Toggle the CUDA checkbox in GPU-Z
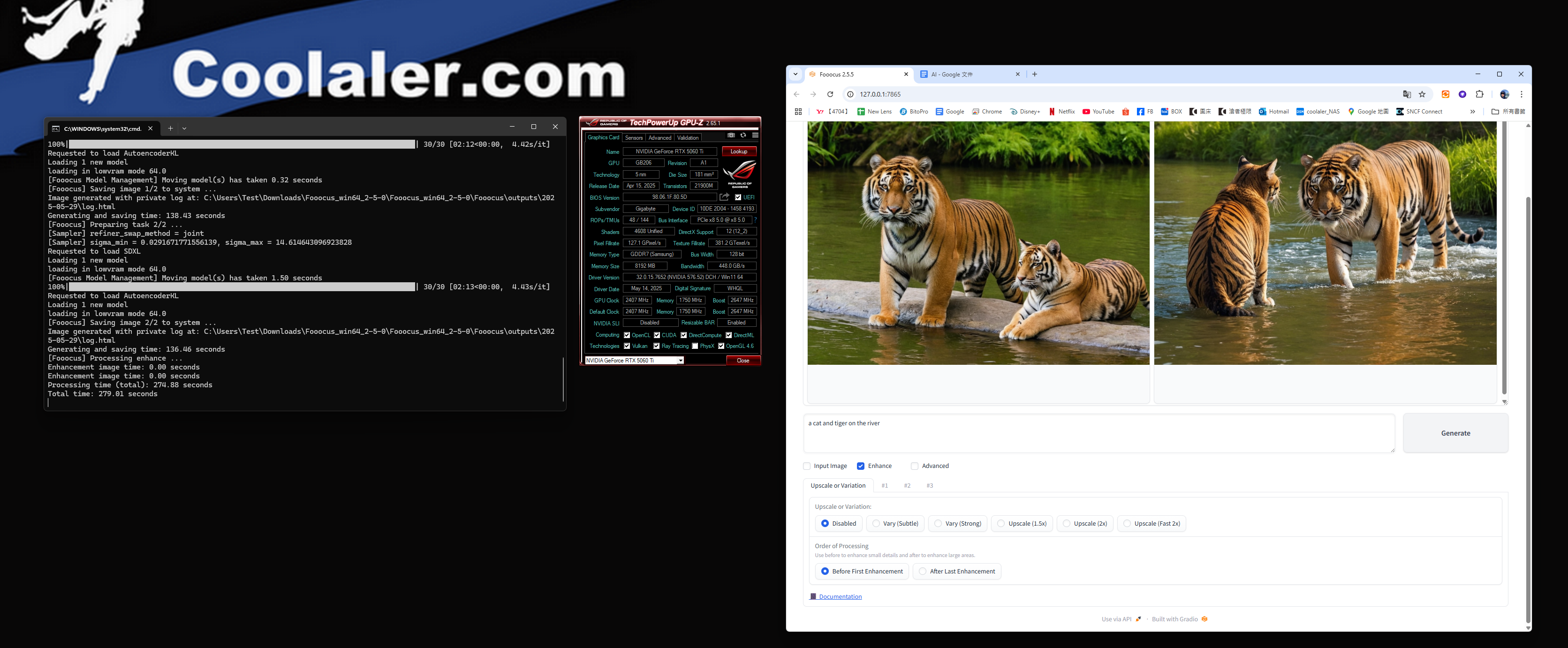 (x=657, y=335)
